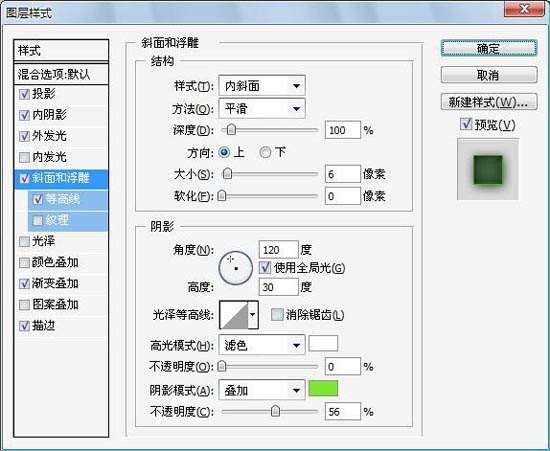
Task: Enable the 内发光 checkbox
Action: pyautogui.click(x=24, y=157)
